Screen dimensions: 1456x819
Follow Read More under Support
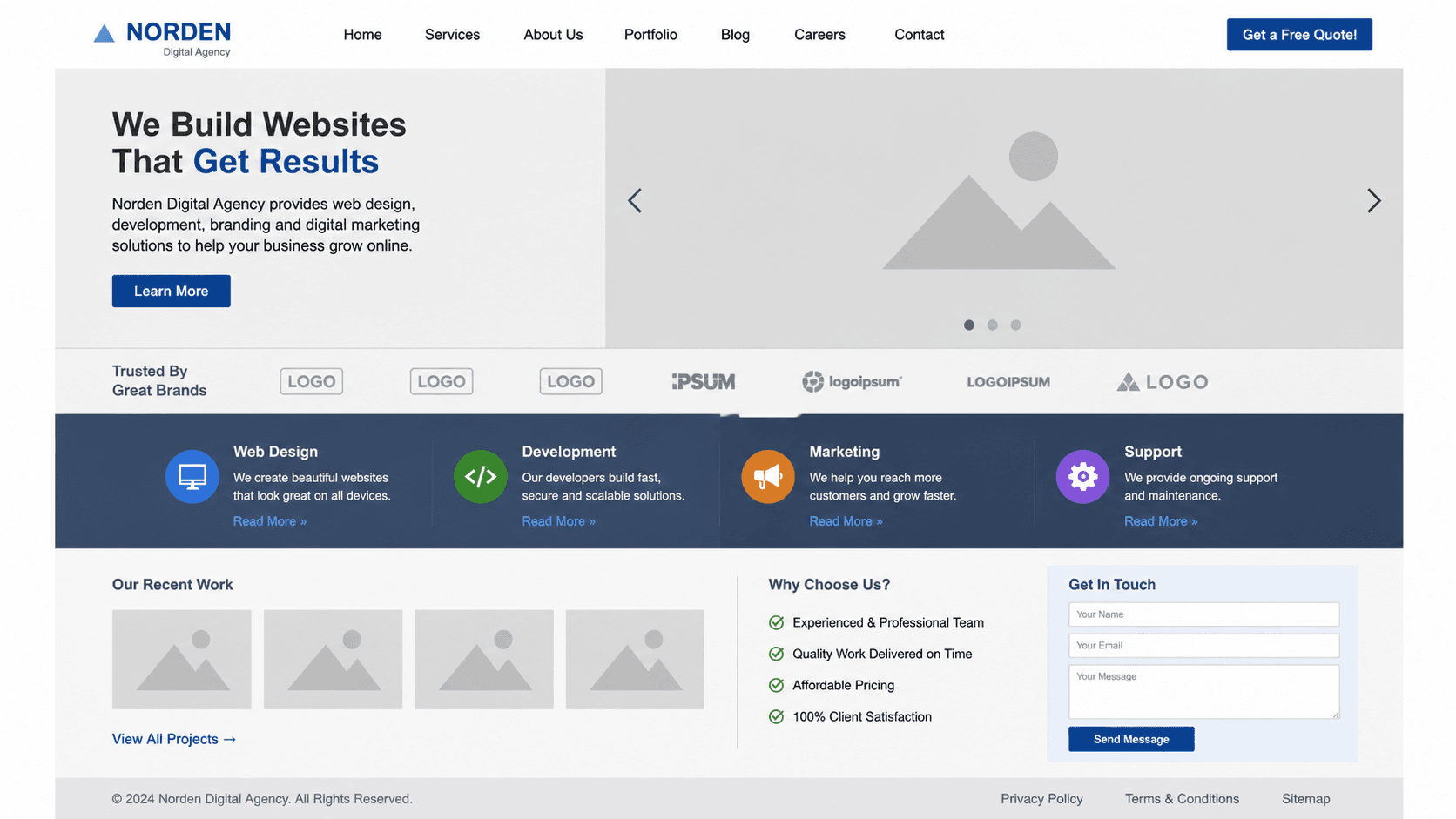pyautogui.click(x=1161, y=521)
